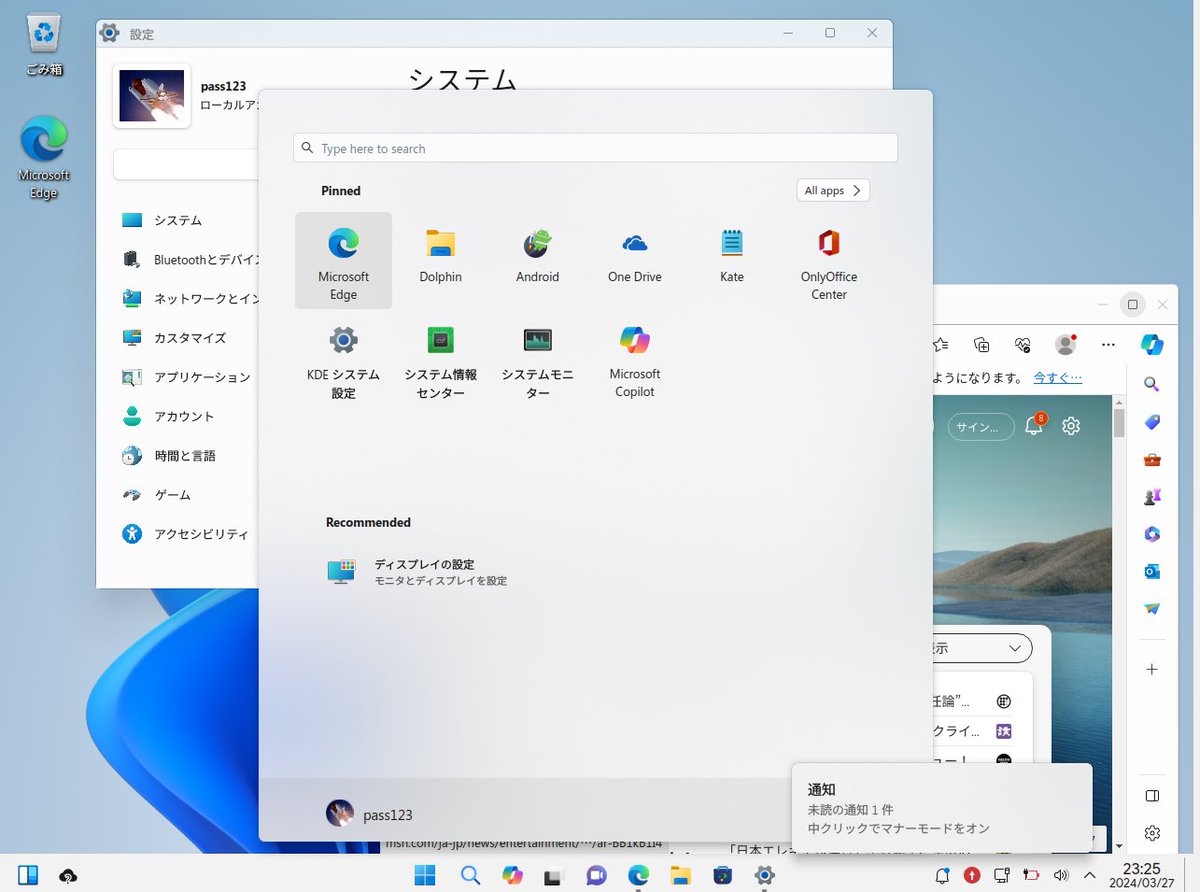Image resolution: width=1200 pixels, height=892 pixels.
Task: Click the All apps button
Action: pos(833,190)
